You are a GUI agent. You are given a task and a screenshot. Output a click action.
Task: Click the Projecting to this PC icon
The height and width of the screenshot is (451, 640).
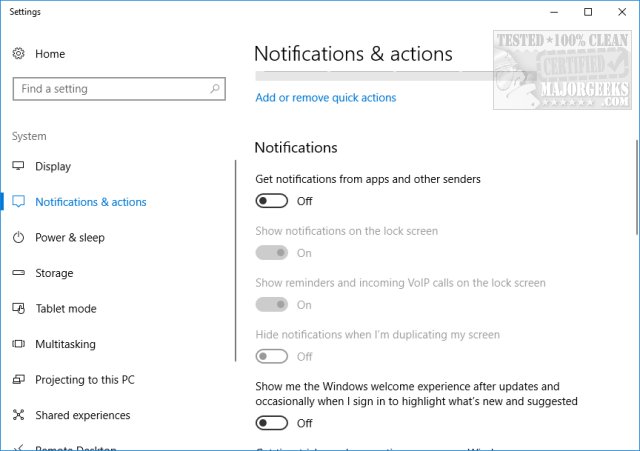click(19, 380)
